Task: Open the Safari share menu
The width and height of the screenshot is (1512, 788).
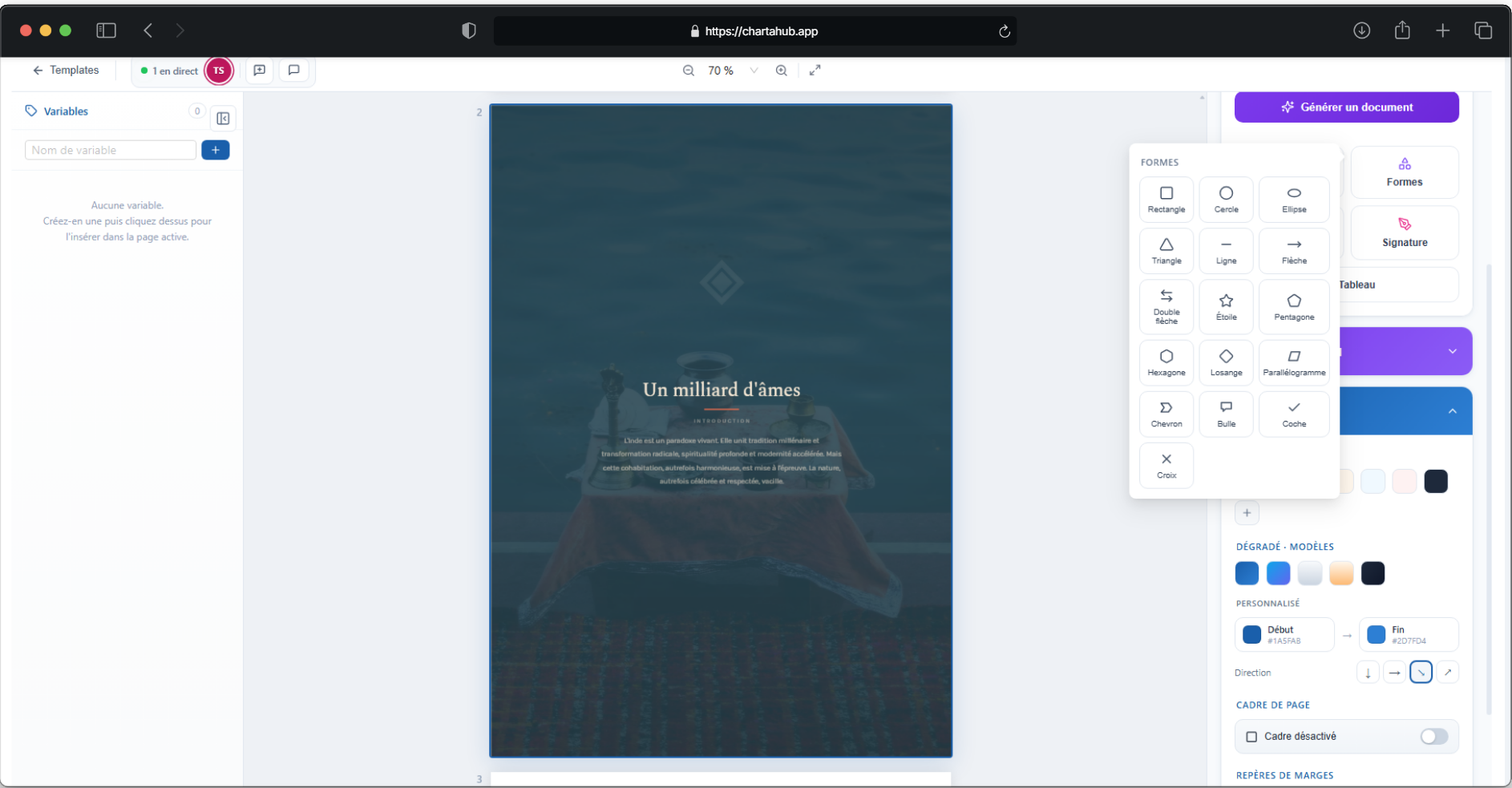Action: (x=1402, y=30)
